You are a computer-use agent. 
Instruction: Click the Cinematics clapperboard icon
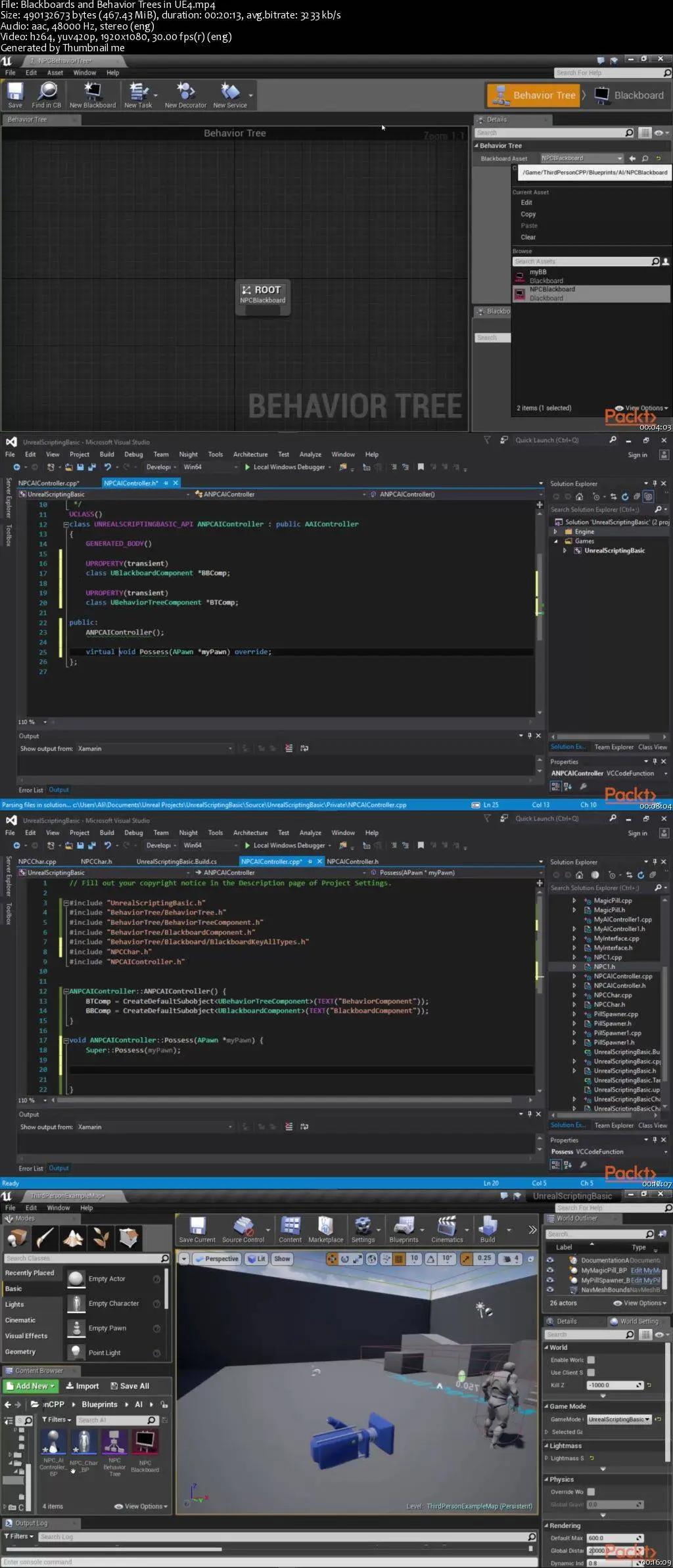click(447, 1226)
